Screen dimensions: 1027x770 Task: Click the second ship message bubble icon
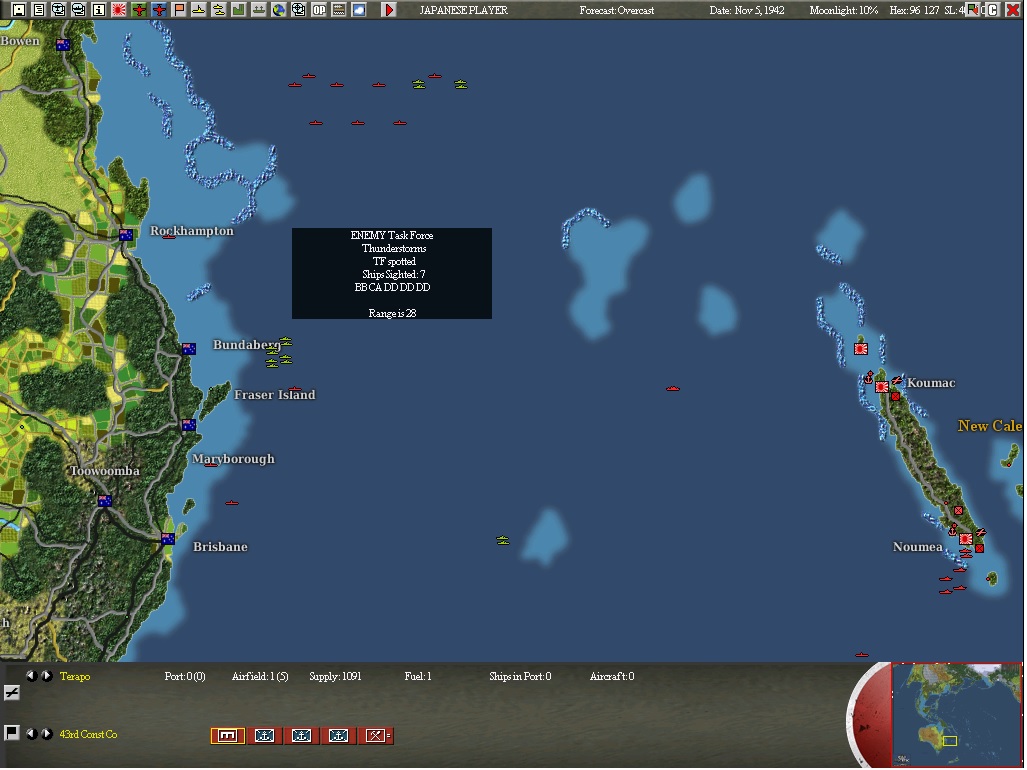[79, 10]
